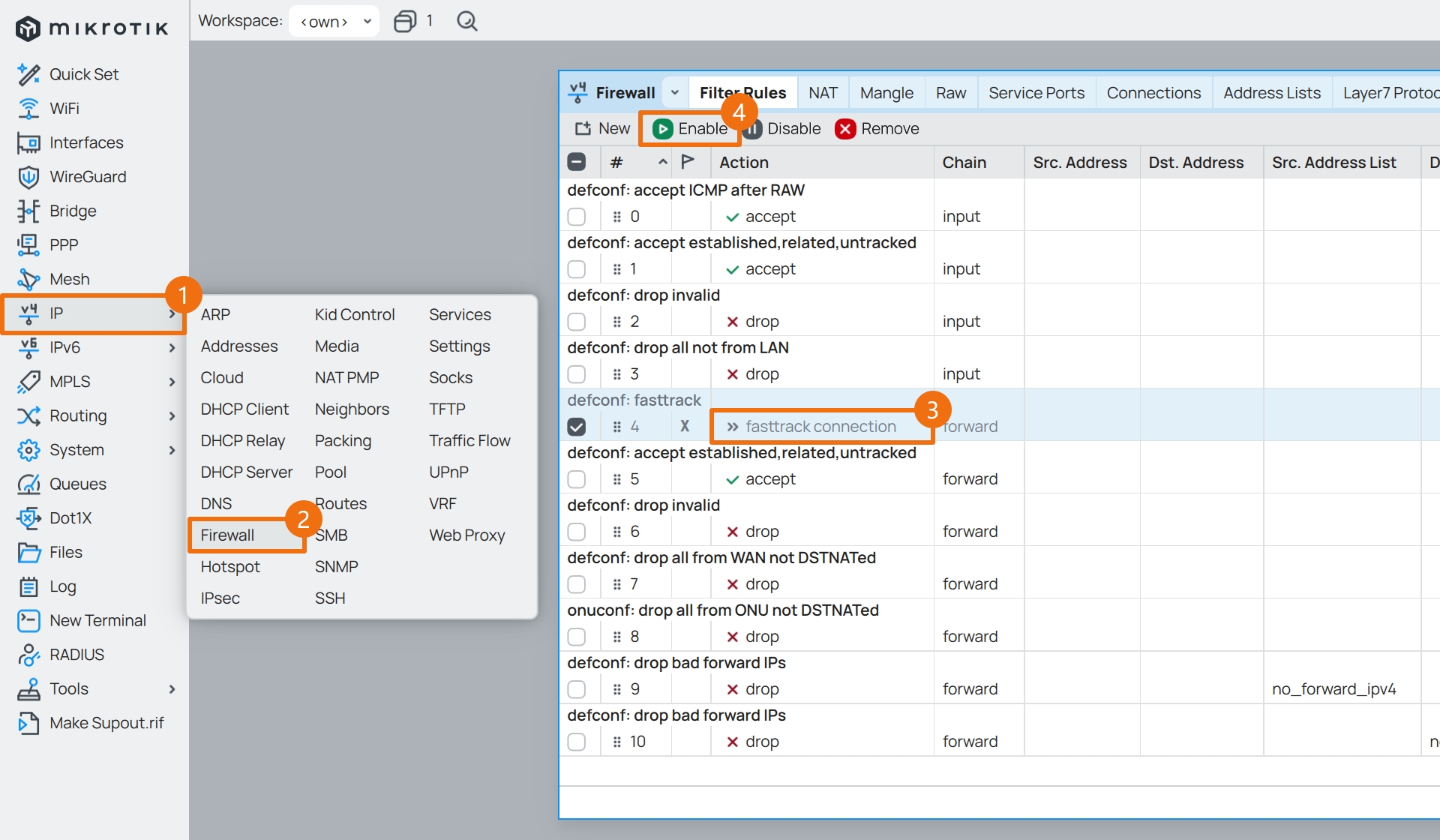Open Quick Set from the sidebar
Screen dimensions: 1440x840
[84, 74]
